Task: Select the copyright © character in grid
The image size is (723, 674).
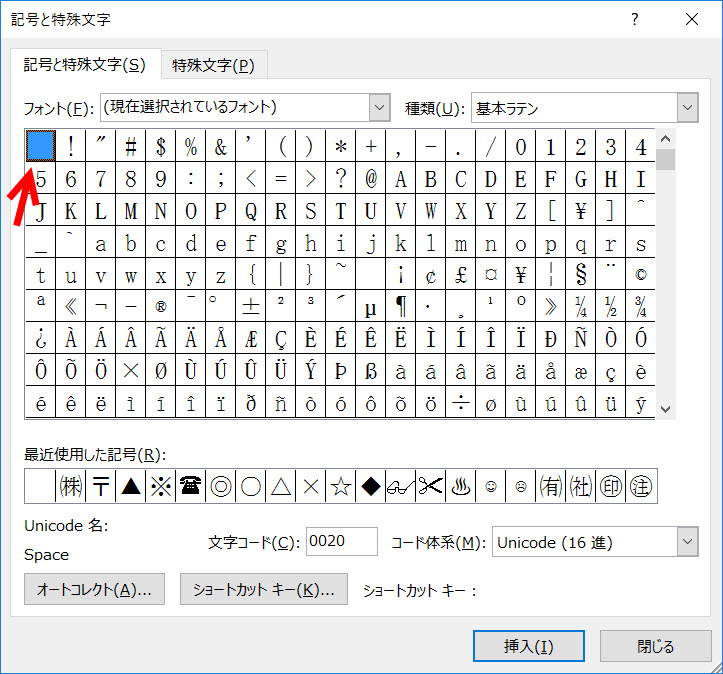Action: point(640,275)
